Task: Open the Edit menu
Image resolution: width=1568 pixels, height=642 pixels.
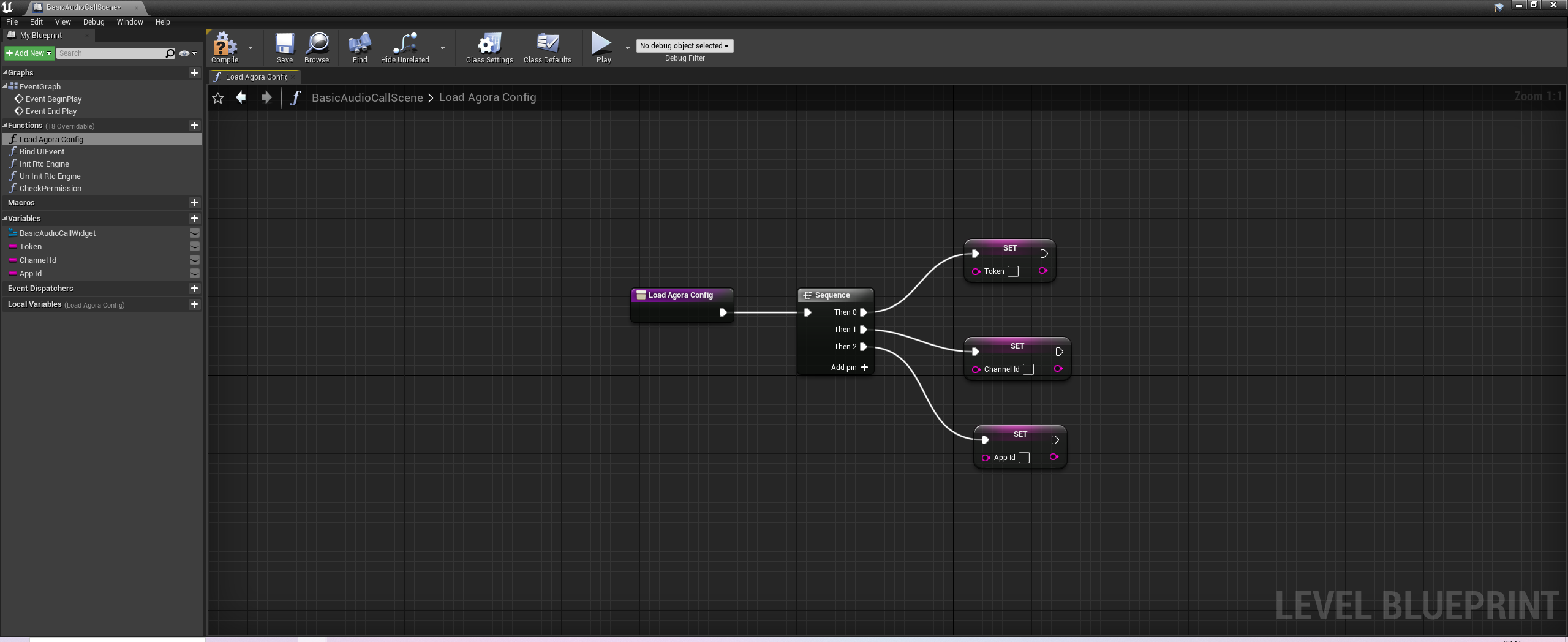Action: (x=37, y=22)
